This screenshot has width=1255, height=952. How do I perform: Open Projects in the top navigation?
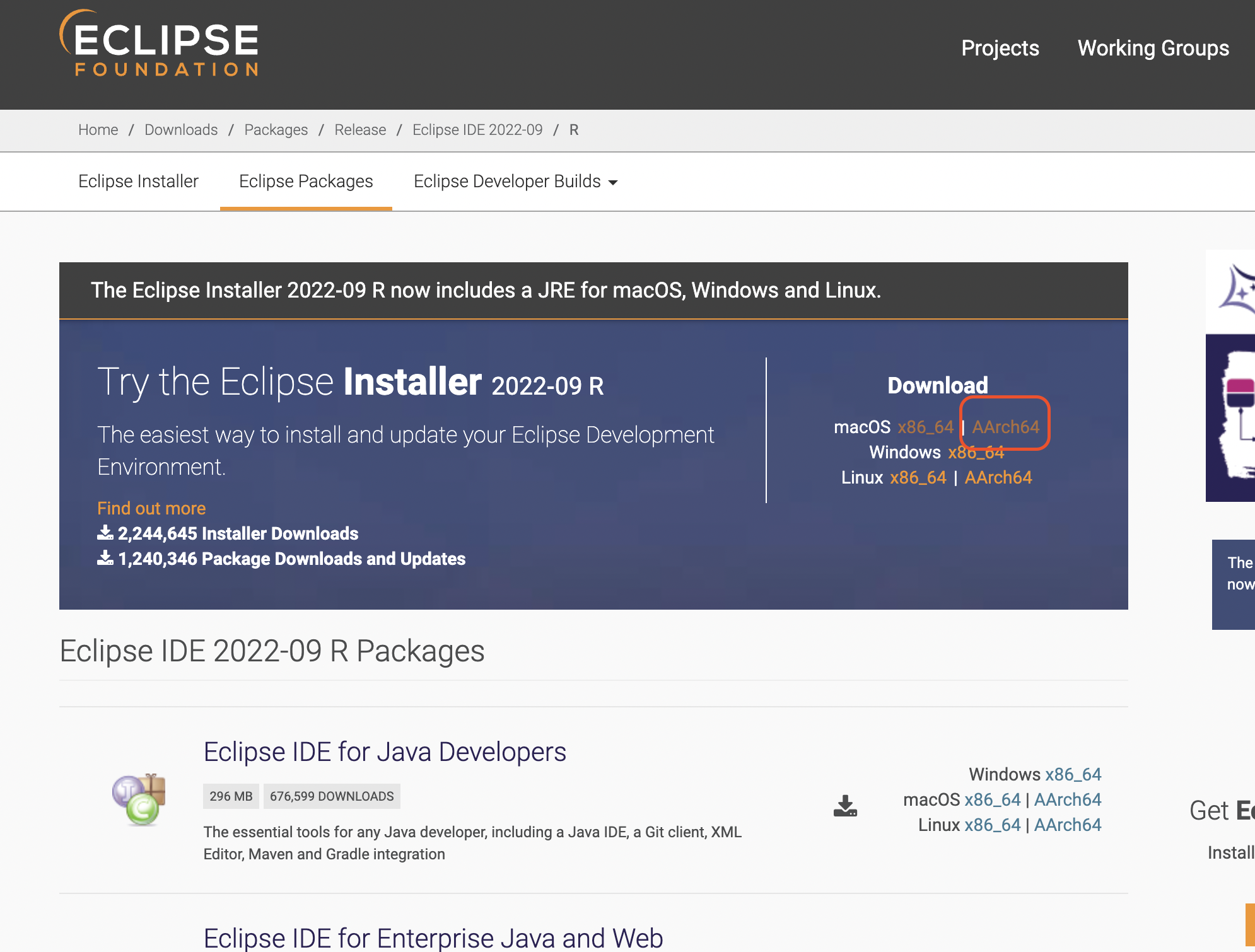click(x=1000, y=49)
